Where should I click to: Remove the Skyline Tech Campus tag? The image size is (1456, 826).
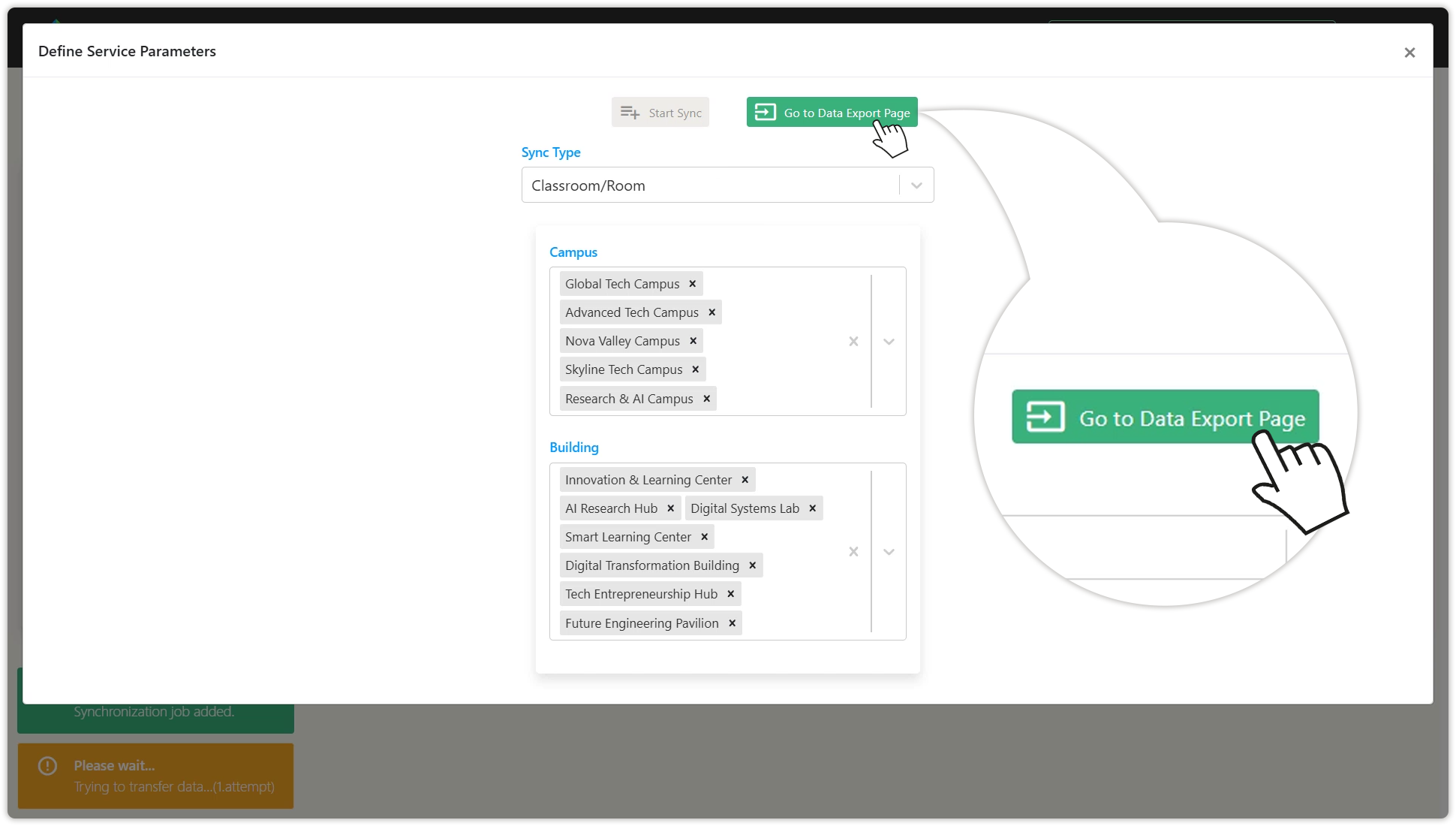(695, 369)
